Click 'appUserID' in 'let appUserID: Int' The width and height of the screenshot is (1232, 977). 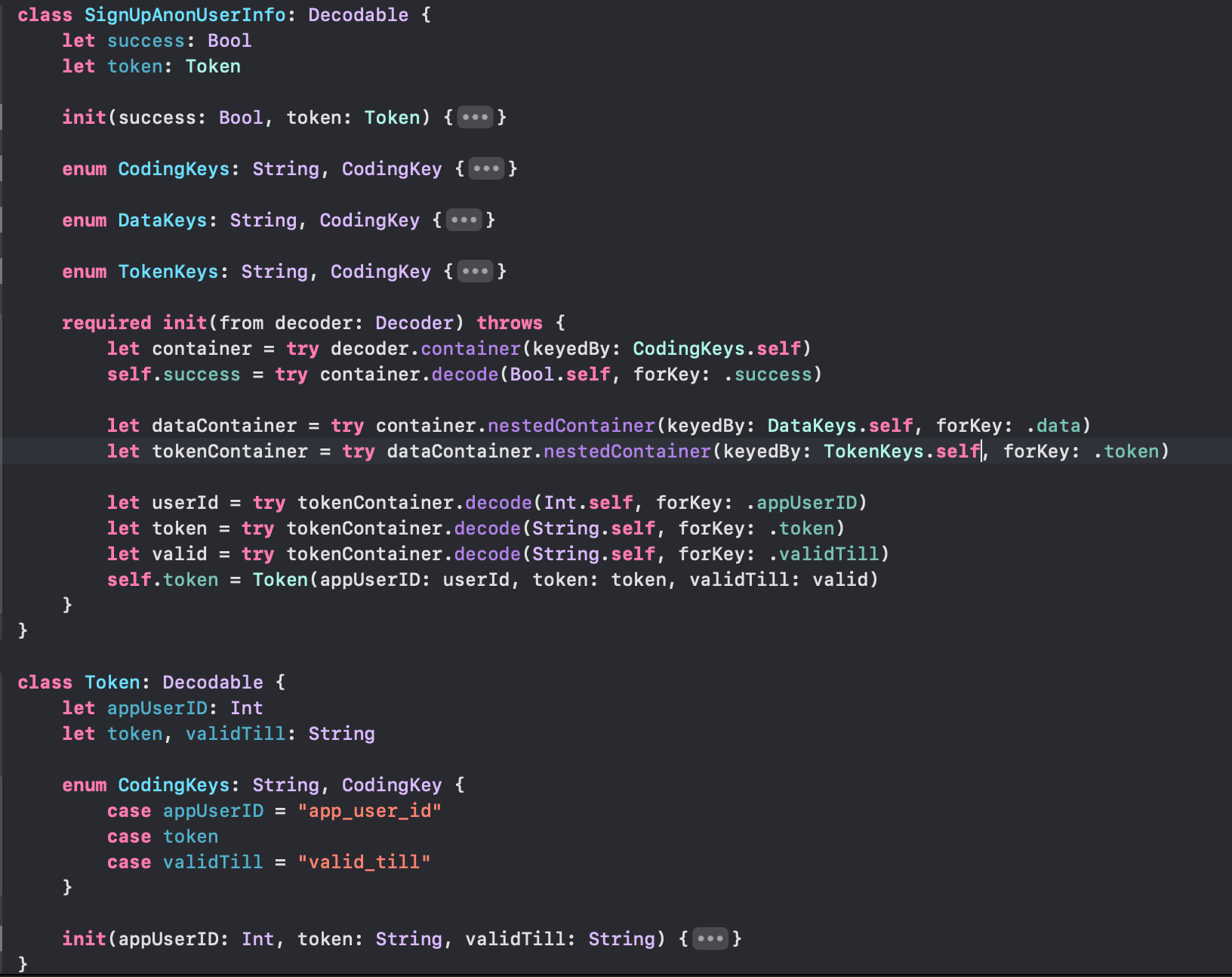tap(157, 708)
